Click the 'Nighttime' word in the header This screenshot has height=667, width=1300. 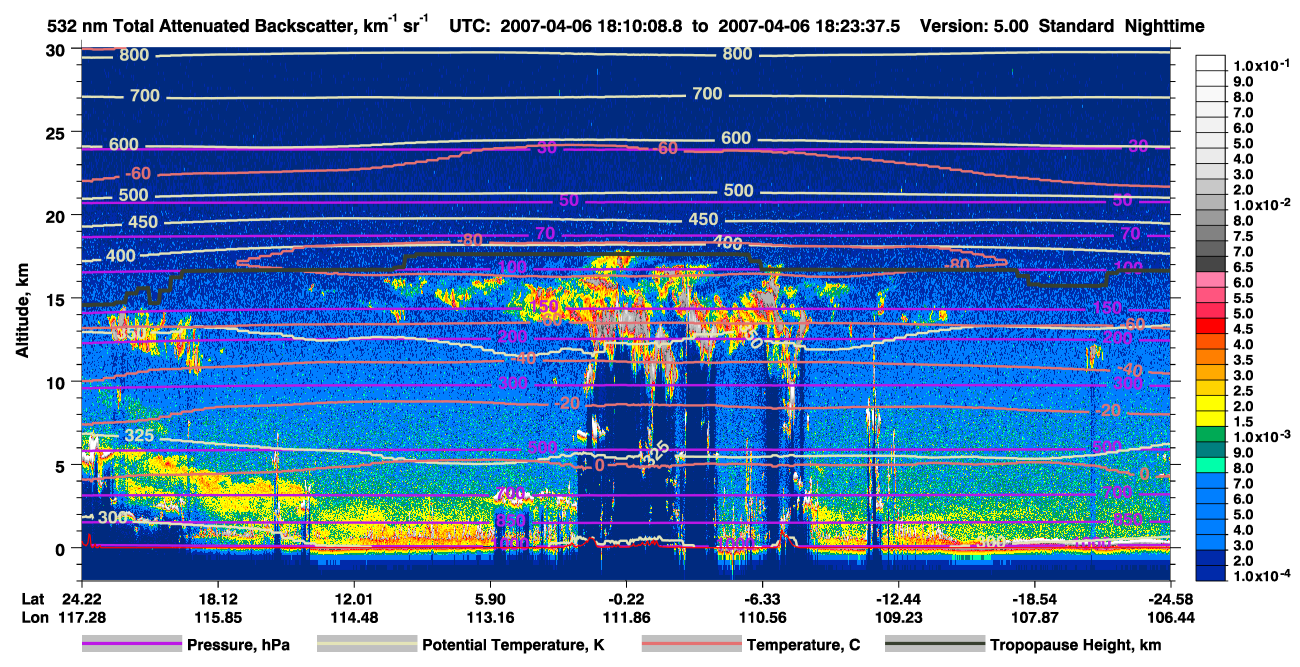coord(1163,27)
